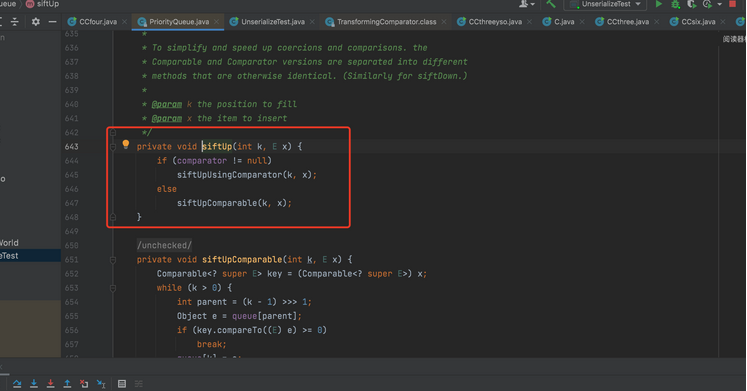Click line number 651 in gutter

[71, 260]
